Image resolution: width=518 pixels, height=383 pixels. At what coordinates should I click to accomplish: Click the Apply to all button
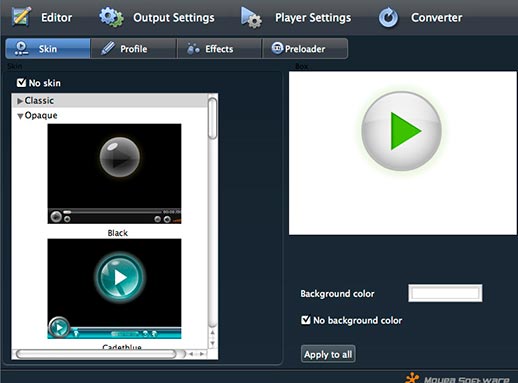pos(328,354)
